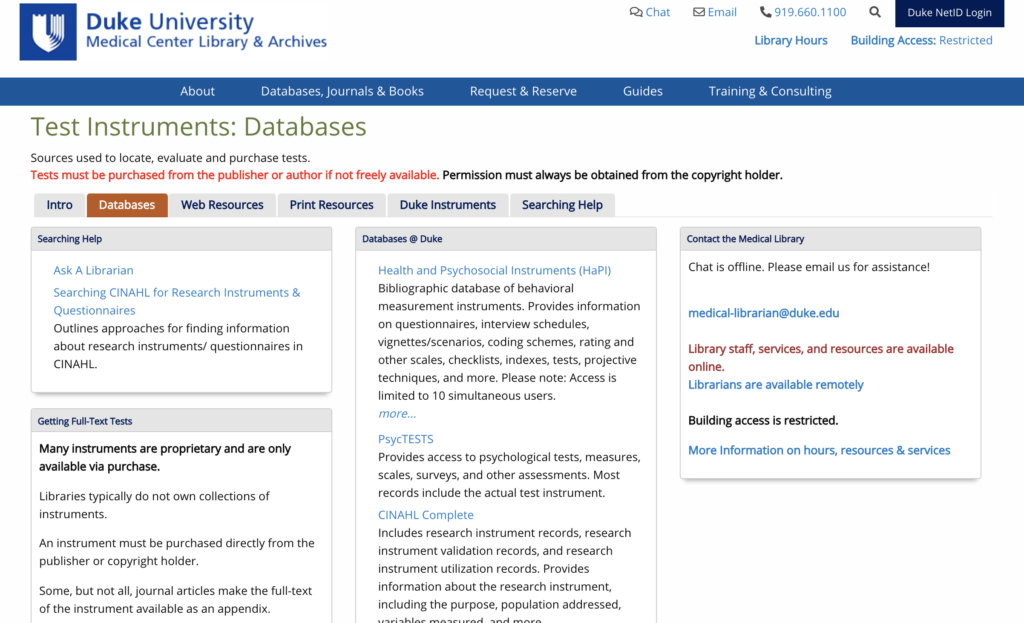
Task: Switch to the Searching Help tab
Action: [x=562, y=205]
